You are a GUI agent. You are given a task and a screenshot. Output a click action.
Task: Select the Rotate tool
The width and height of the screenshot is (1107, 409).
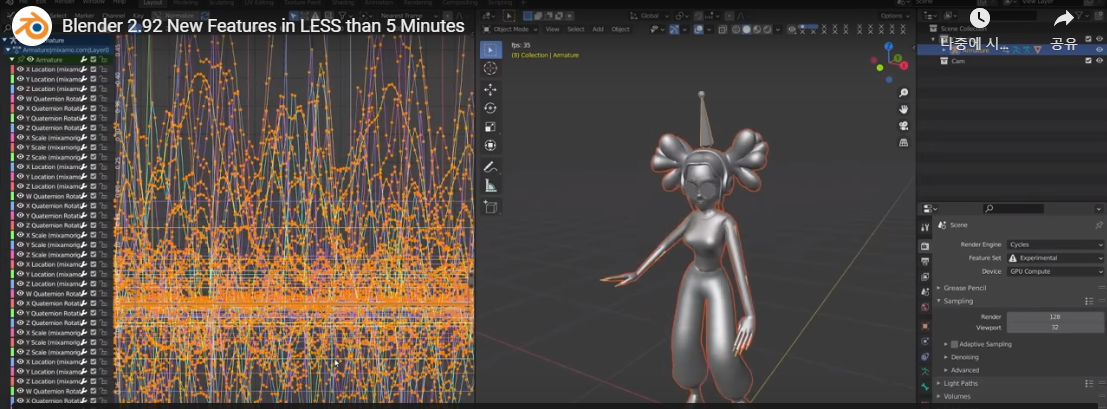click(491, 108)
